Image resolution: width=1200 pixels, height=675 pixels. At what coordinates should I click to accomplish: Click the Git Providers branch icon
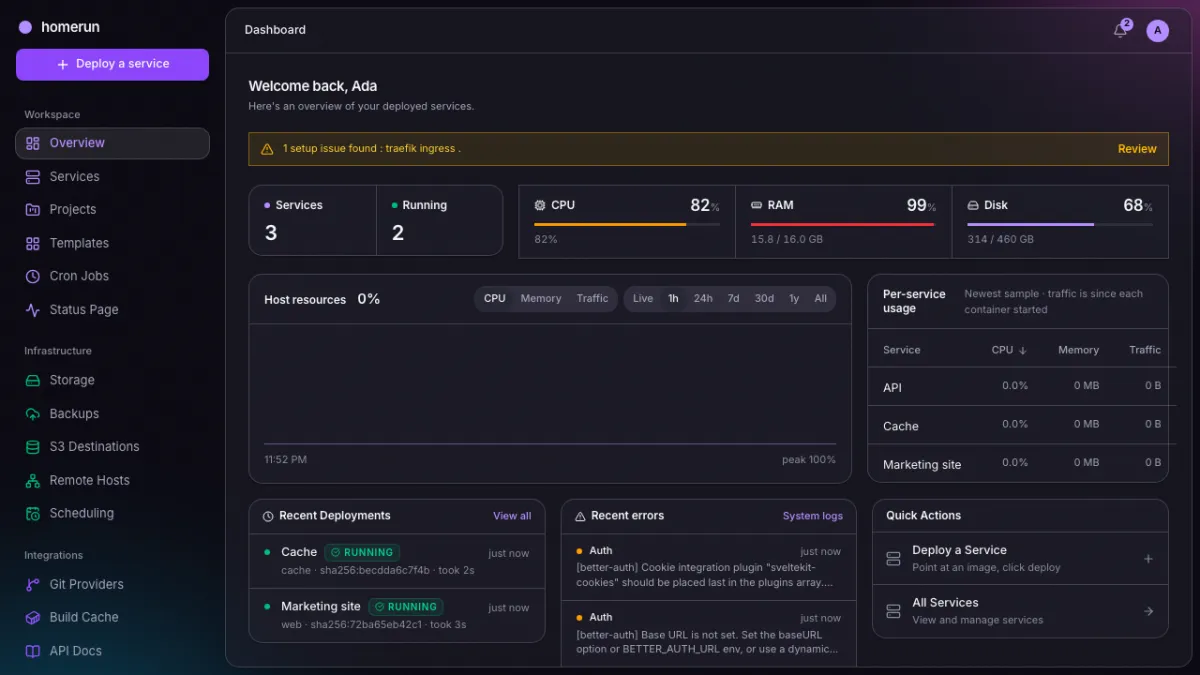click(x=33, y=584)
